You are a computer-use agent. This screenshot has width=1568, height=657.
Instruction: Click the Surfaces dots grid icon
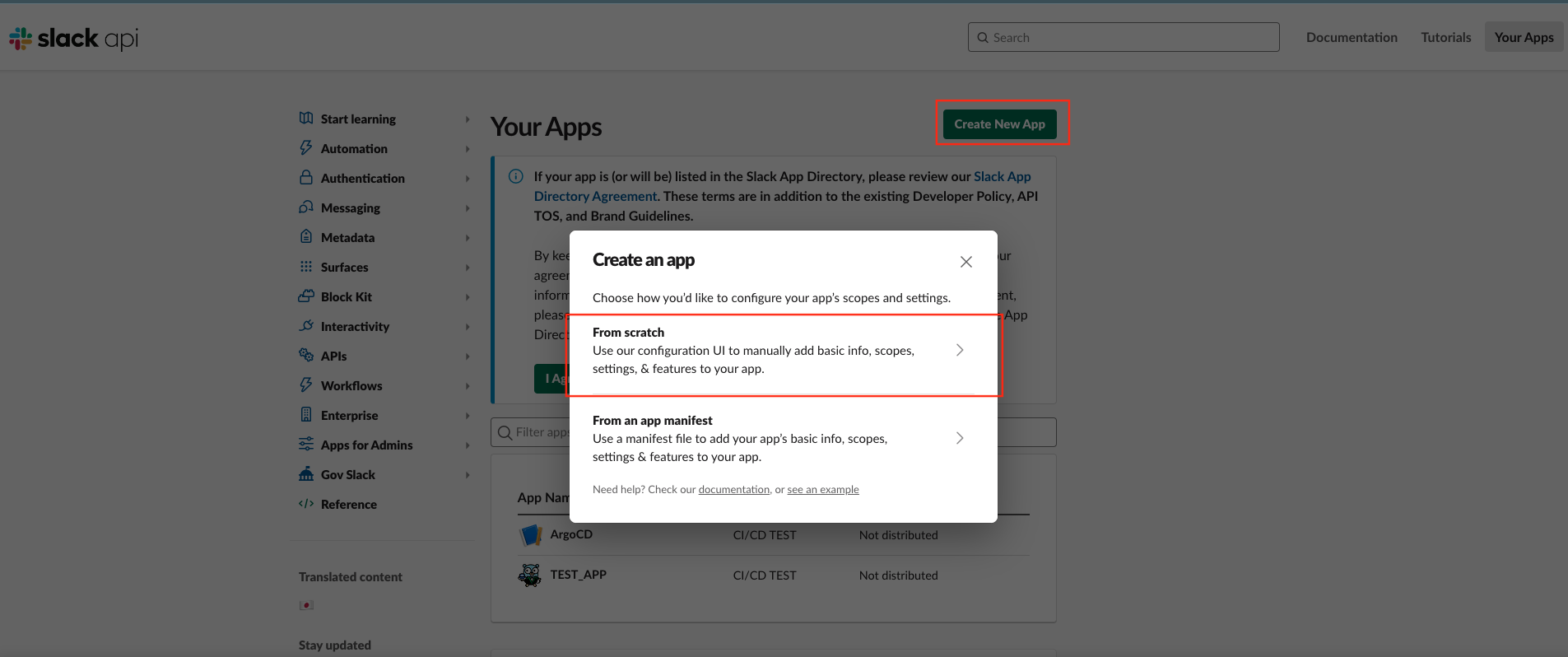click(306, 267)
